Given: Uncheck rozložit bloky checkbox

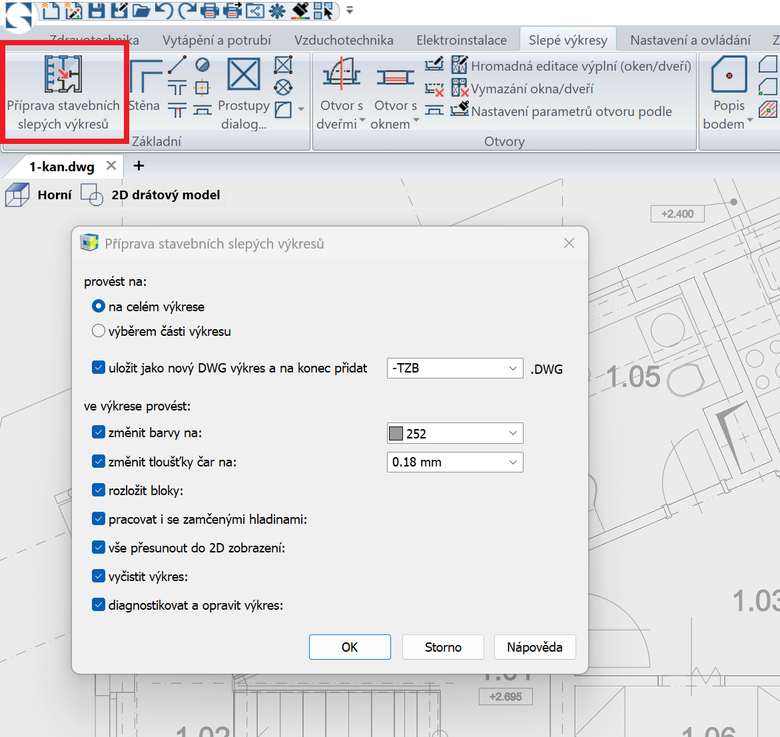Looking at the screenshot, I should 98,490.
